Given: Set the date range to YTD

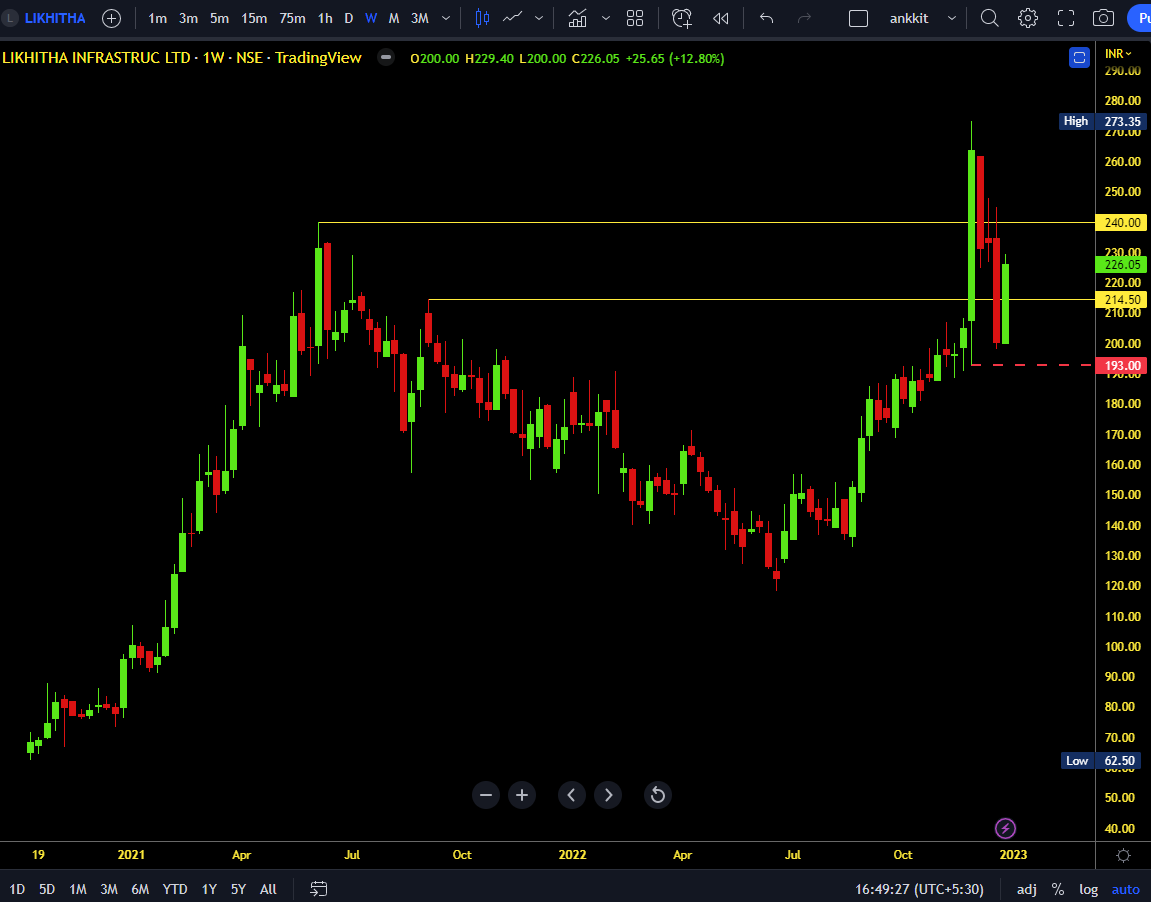Looking at the screenshot, I should 175,889.
